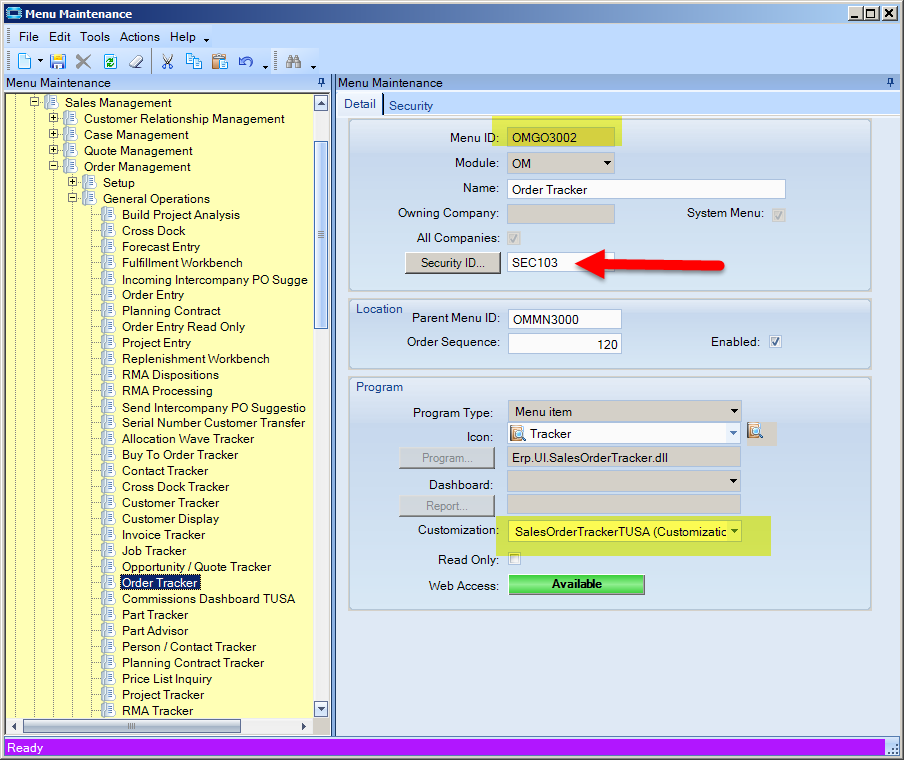Toggle the Enabled checkbox
The width and height of the screenshot is (904, 760).
(x=775, y=342)
